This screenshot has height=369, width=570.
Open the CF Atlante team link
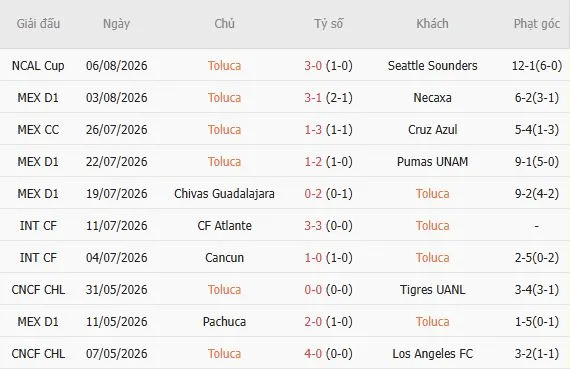[x=224, y=226]
